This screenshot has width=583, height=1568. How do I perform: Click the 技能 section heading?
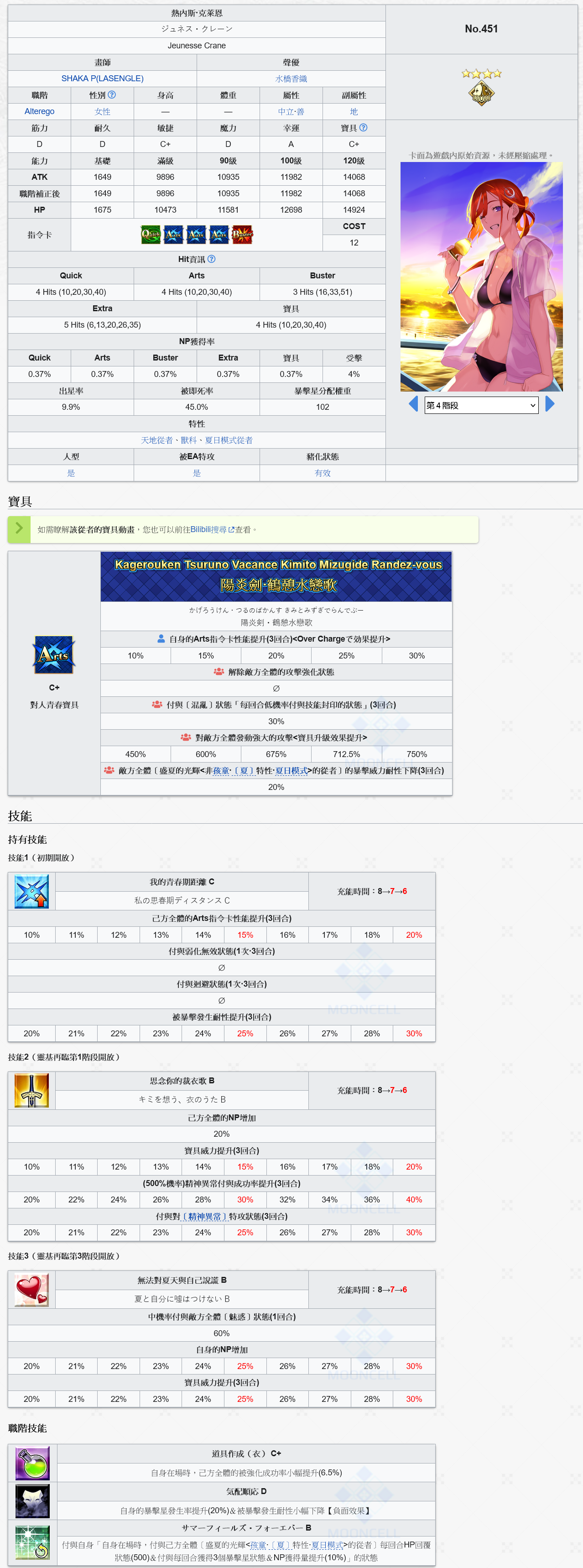(x=20, y=816)
